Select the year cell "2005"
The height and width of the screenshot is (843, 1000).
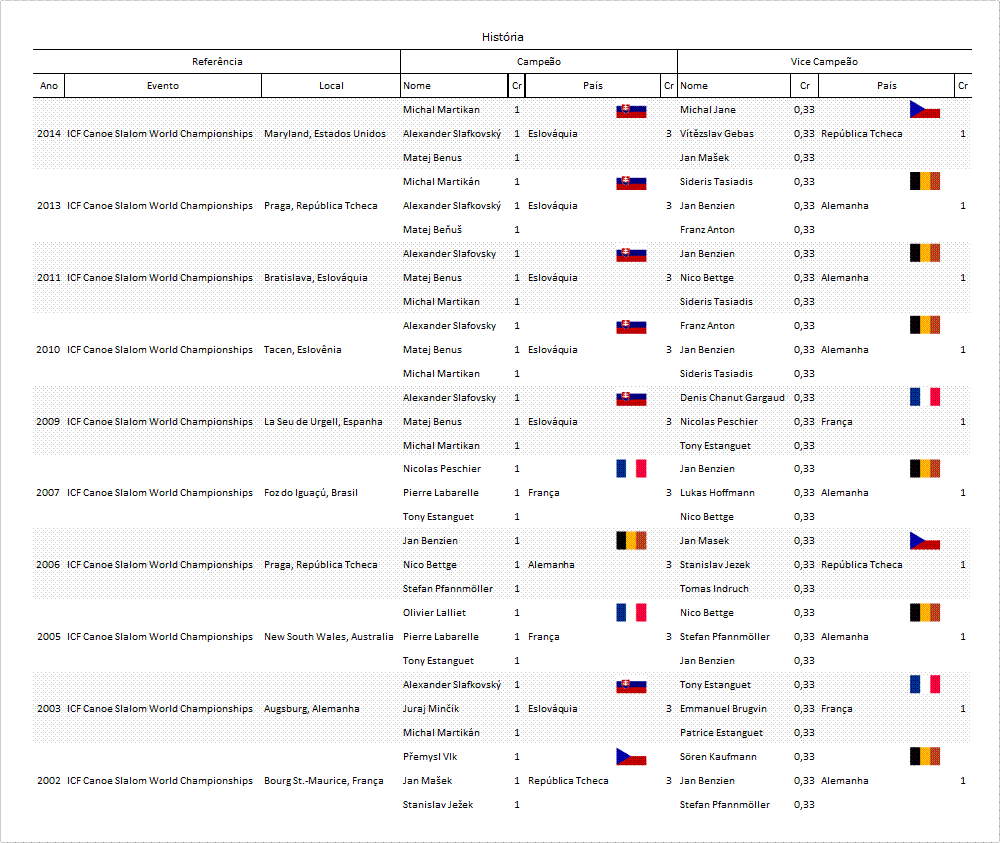point(48,637)
